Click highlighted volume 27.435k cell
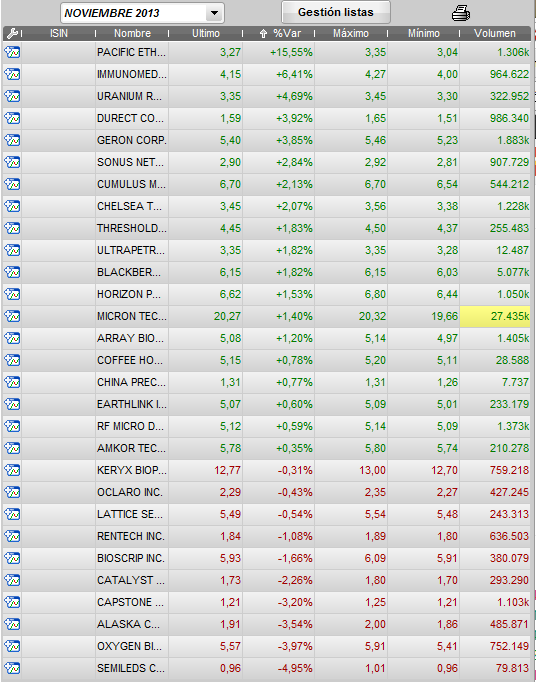The image size is (536, 682). pyautogui.click(x=495, y=316)
